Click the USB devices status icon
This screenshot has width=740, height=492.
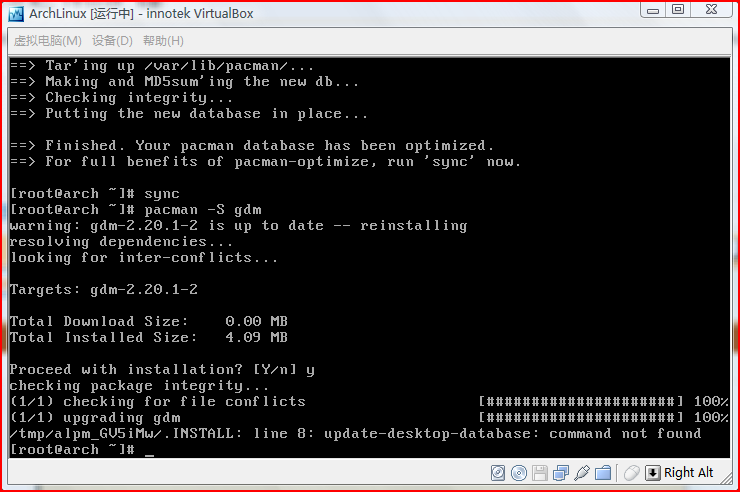582,473
